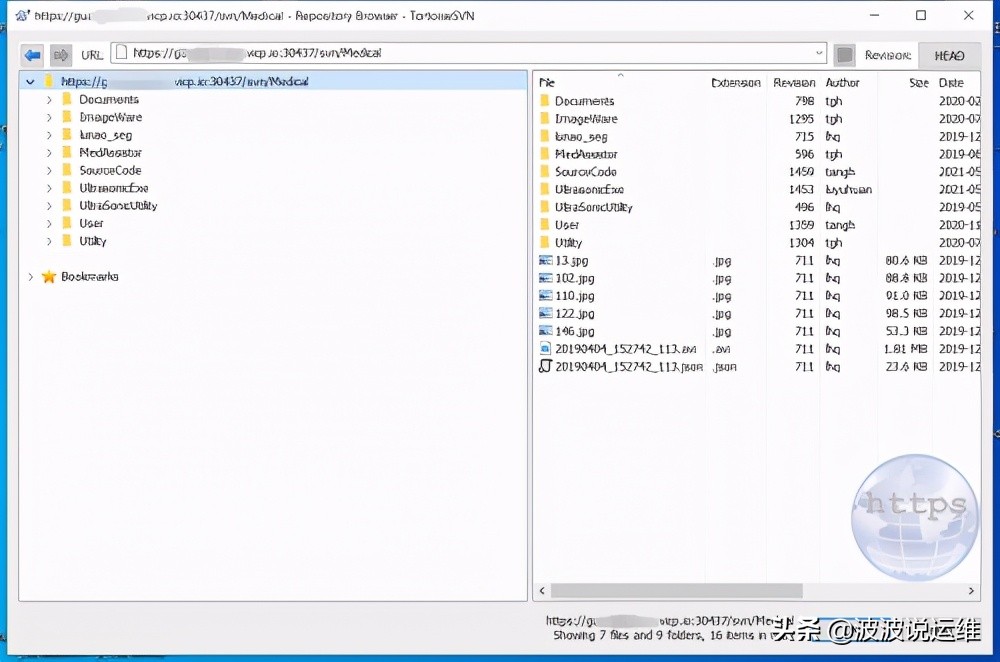Expand the lunao_seg folder in the tree
This screenshot has height=662, width=1000.
coord(49,135)
